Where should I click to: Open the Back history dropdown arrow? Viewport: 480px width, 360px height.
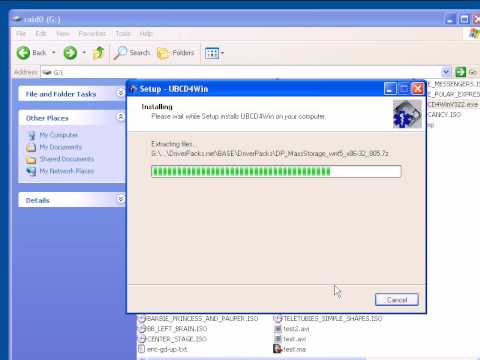[53, 53]
